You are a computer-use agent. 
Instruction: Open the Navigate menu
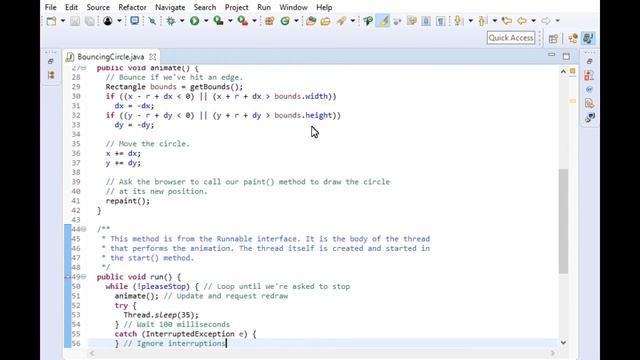[170, 7]
